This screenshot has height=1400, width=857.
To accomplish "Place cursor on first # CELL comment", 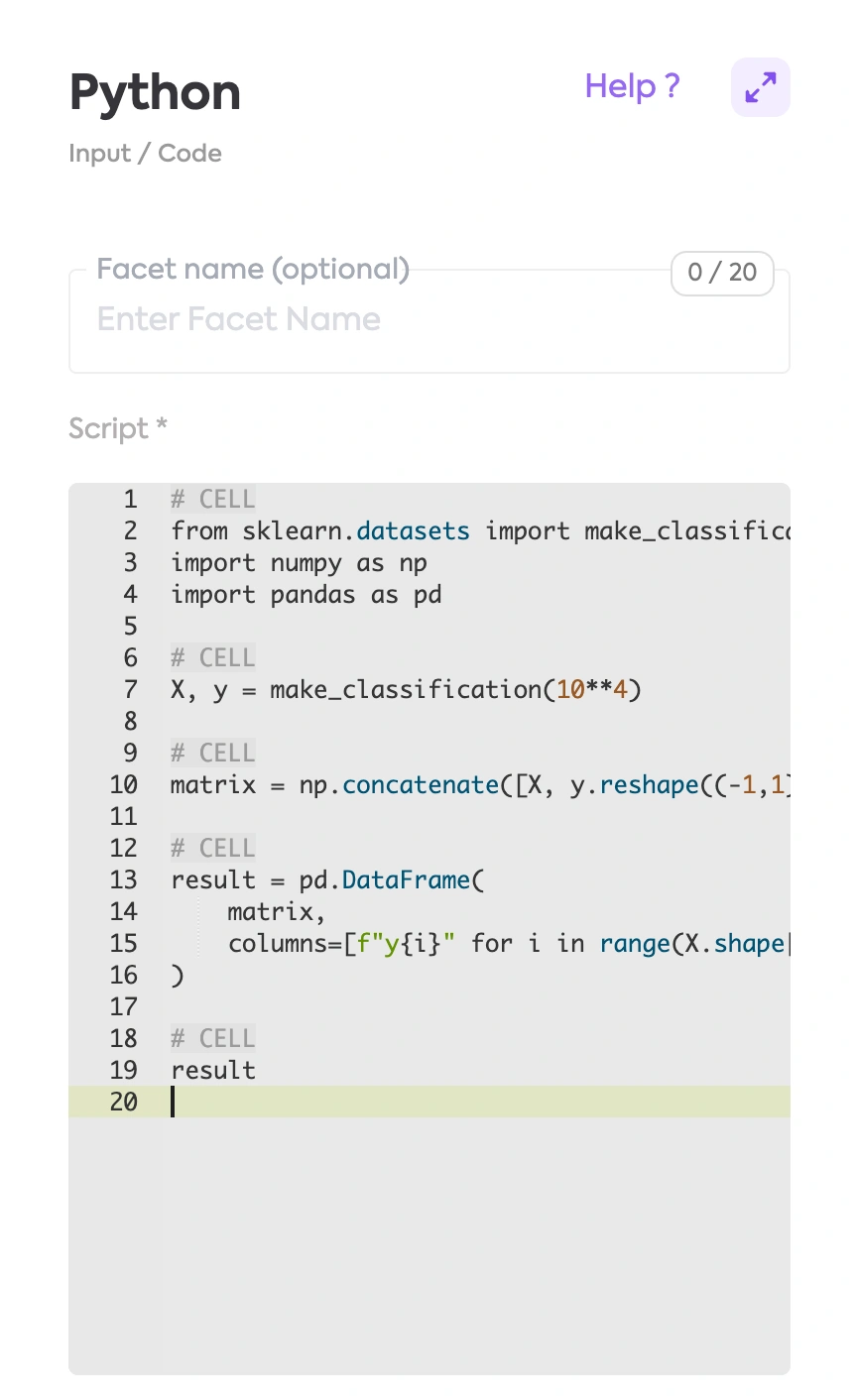I will pyautogui.click(x=212, y=499).
